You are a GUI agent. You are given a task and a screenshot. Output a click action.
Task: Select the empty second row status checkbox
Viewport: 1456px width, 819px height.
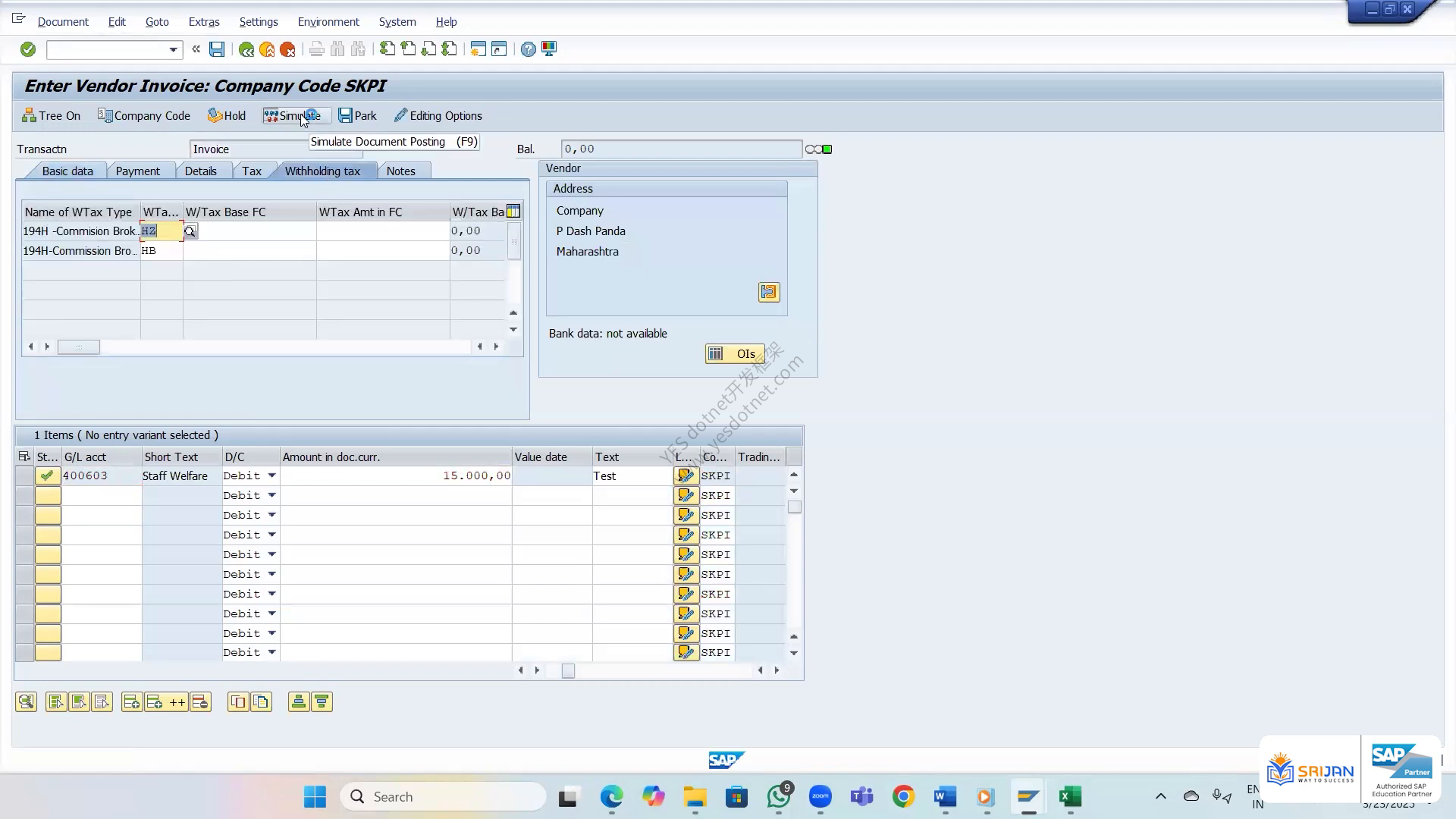tap(48, 495)
